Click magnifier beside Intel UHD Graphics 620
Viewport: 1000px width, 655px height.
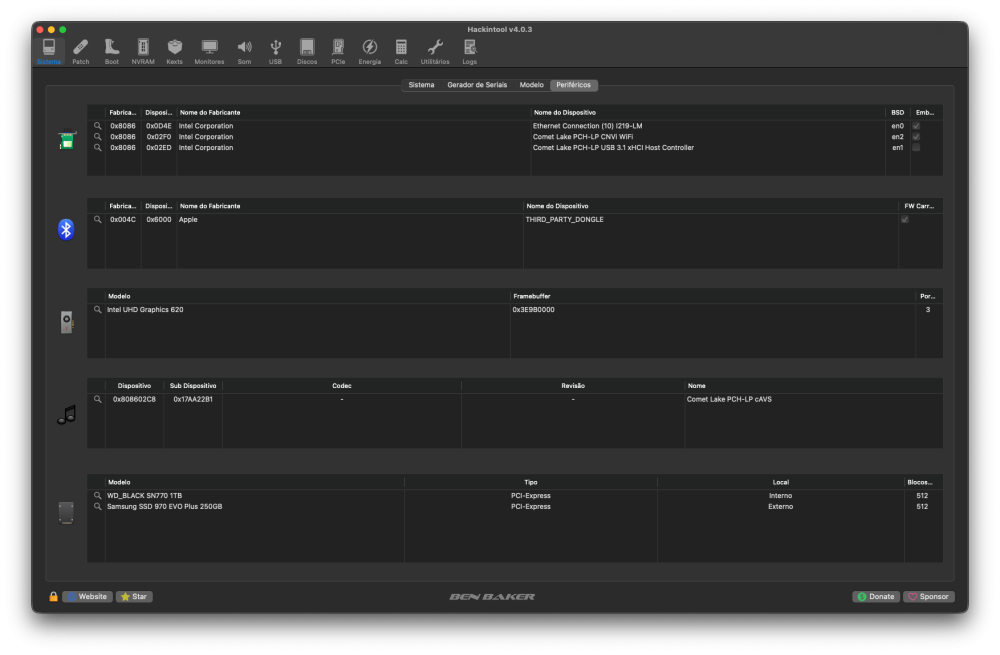click(x=98, y=309)
